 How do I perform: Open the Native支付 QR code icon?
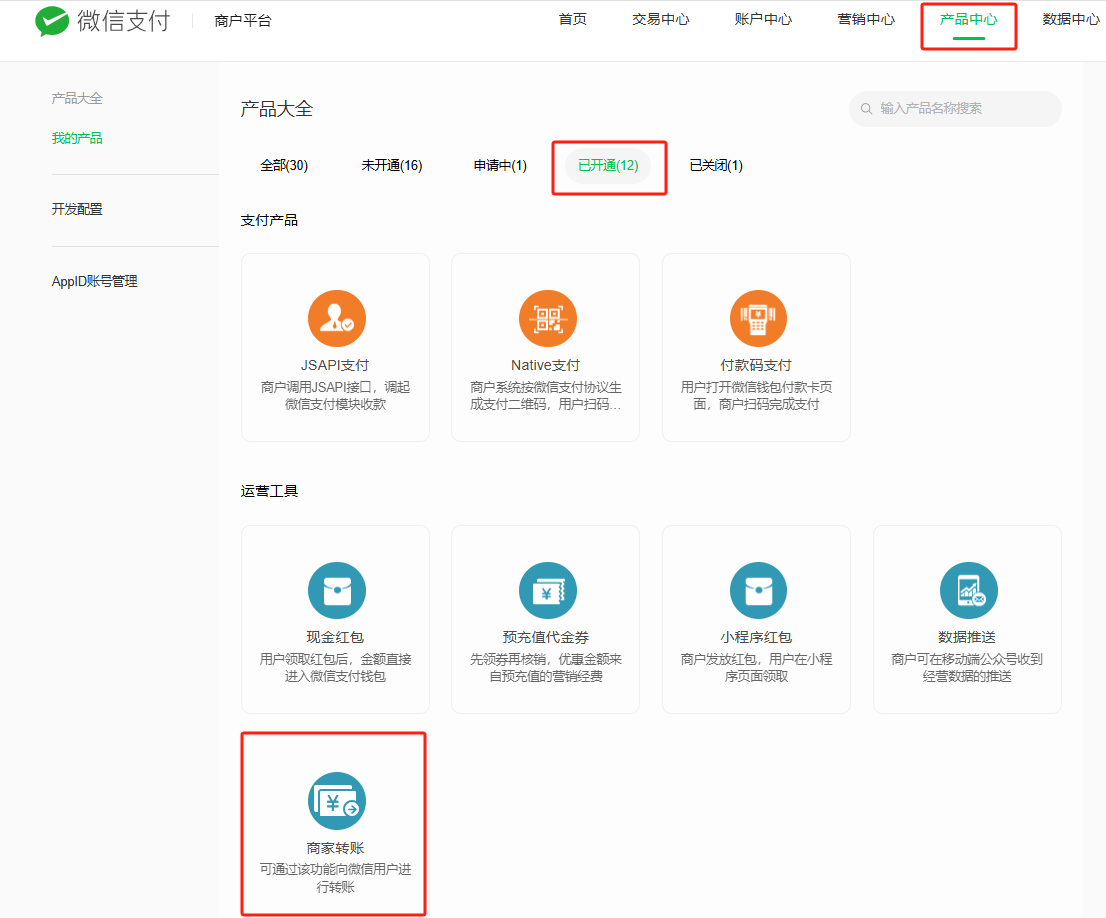(547, 319)
